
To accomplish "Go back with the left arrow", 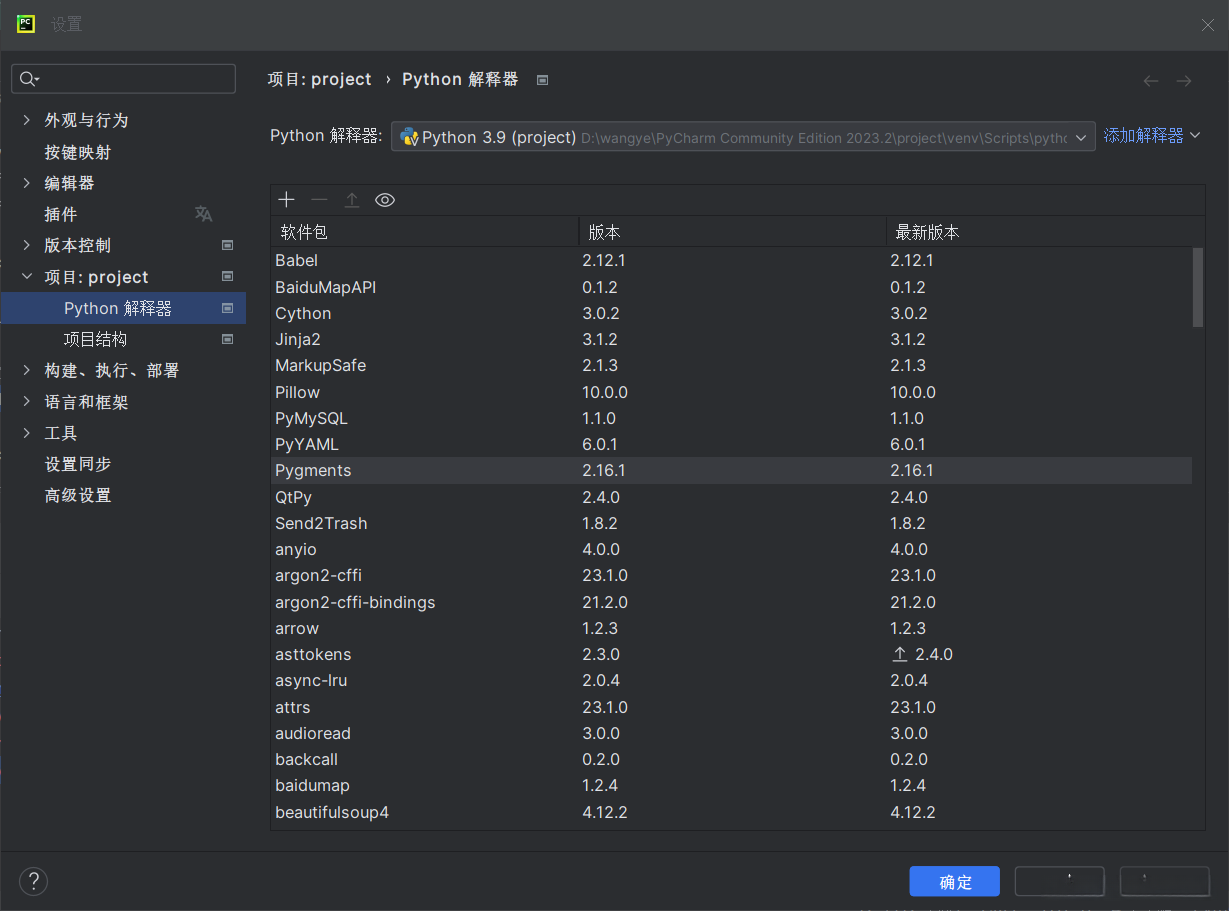I will 1151,80.
